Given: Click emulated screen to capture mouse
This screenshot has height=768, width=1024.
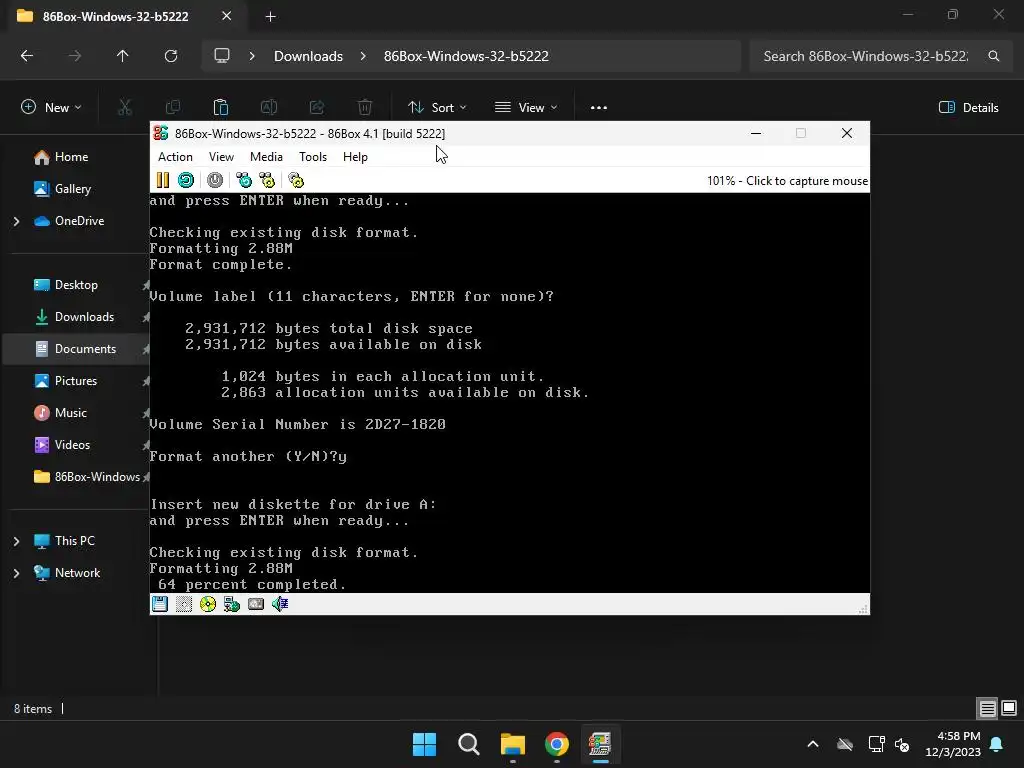Looking at the screenshot, I should click(x=509, y=392).
